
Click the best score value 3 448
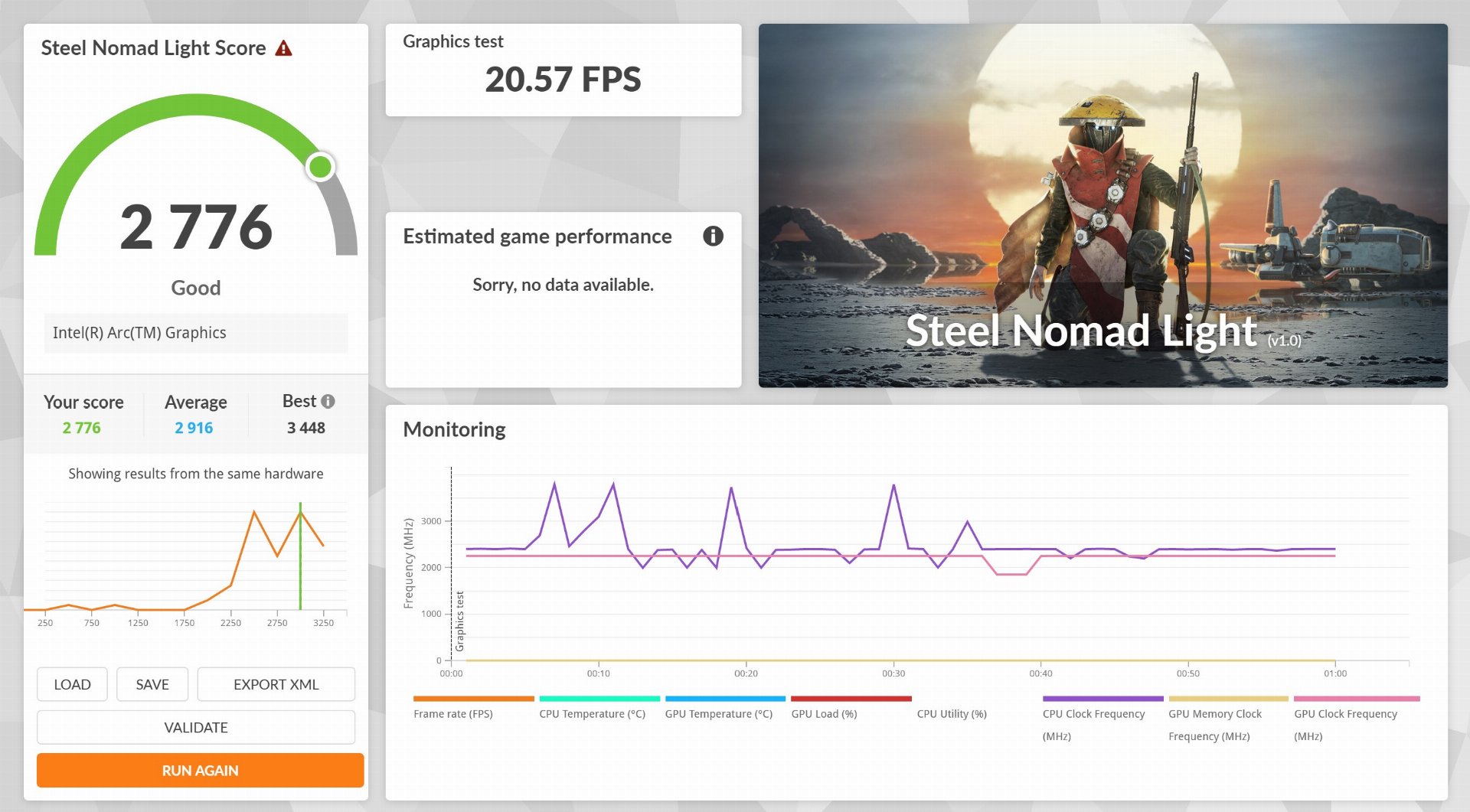[306, 428]
